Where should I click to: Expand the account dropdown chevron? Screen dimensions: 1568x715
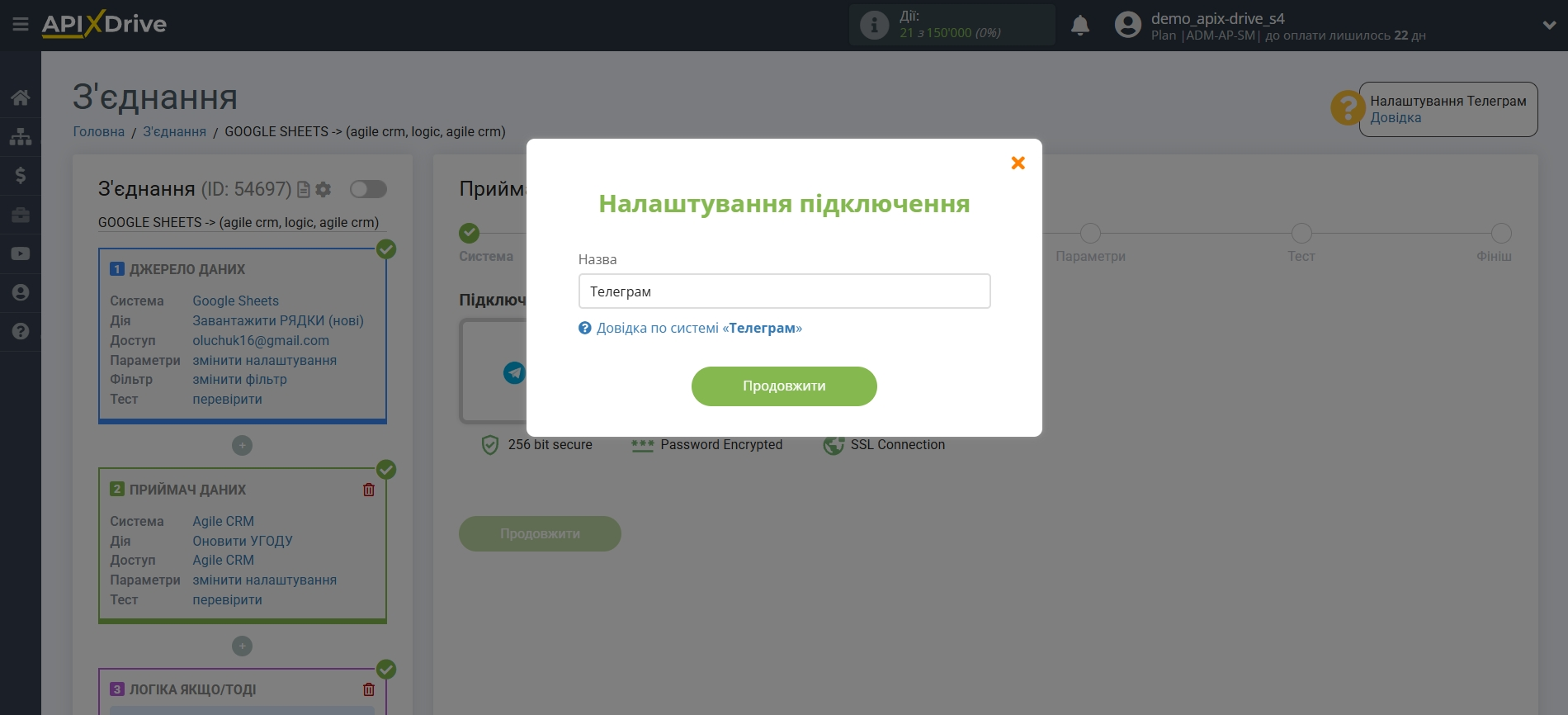click(x=1549, y=25)
